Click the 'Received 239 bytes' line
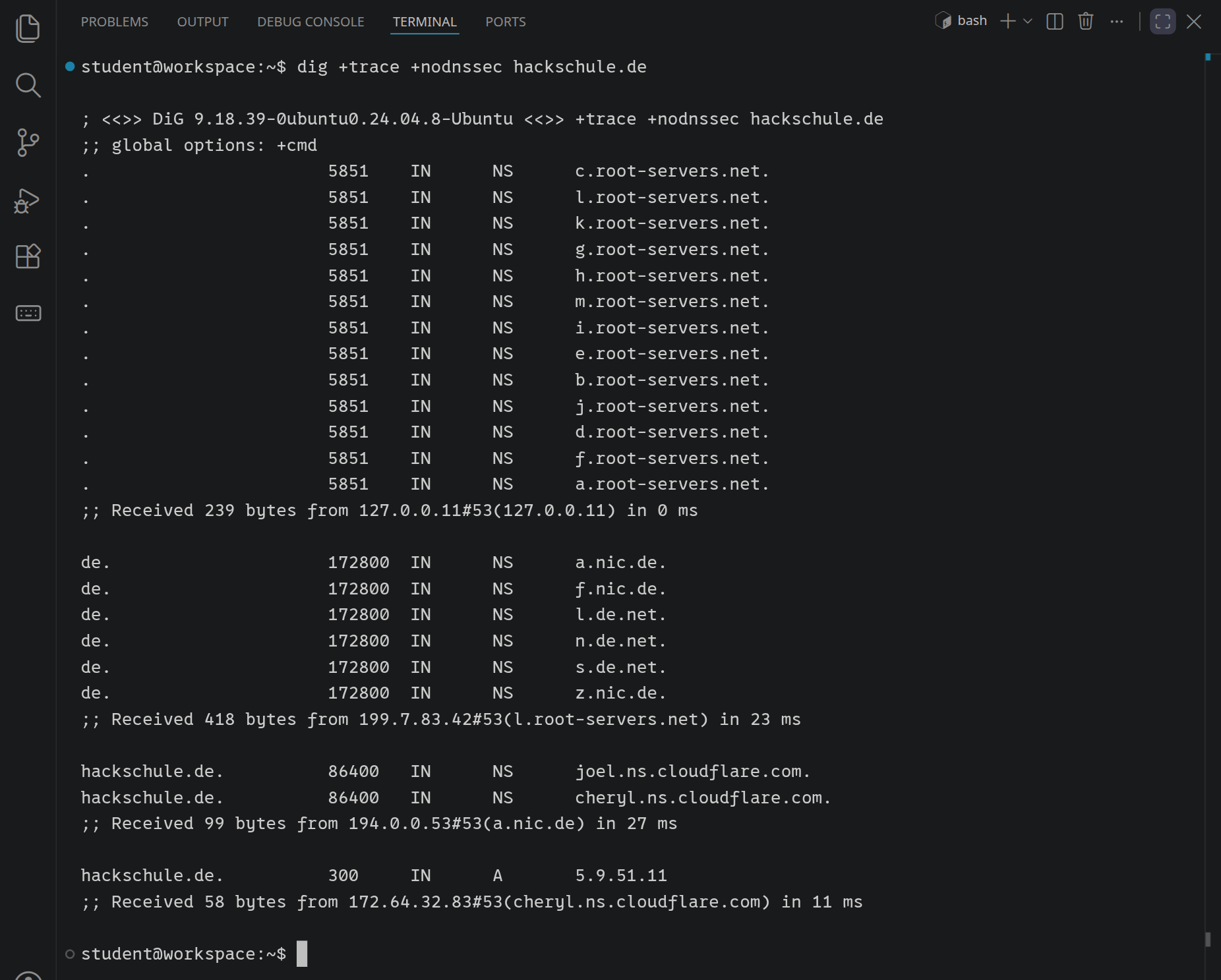Screen dimensions: 1221x980 pos(390,510)
